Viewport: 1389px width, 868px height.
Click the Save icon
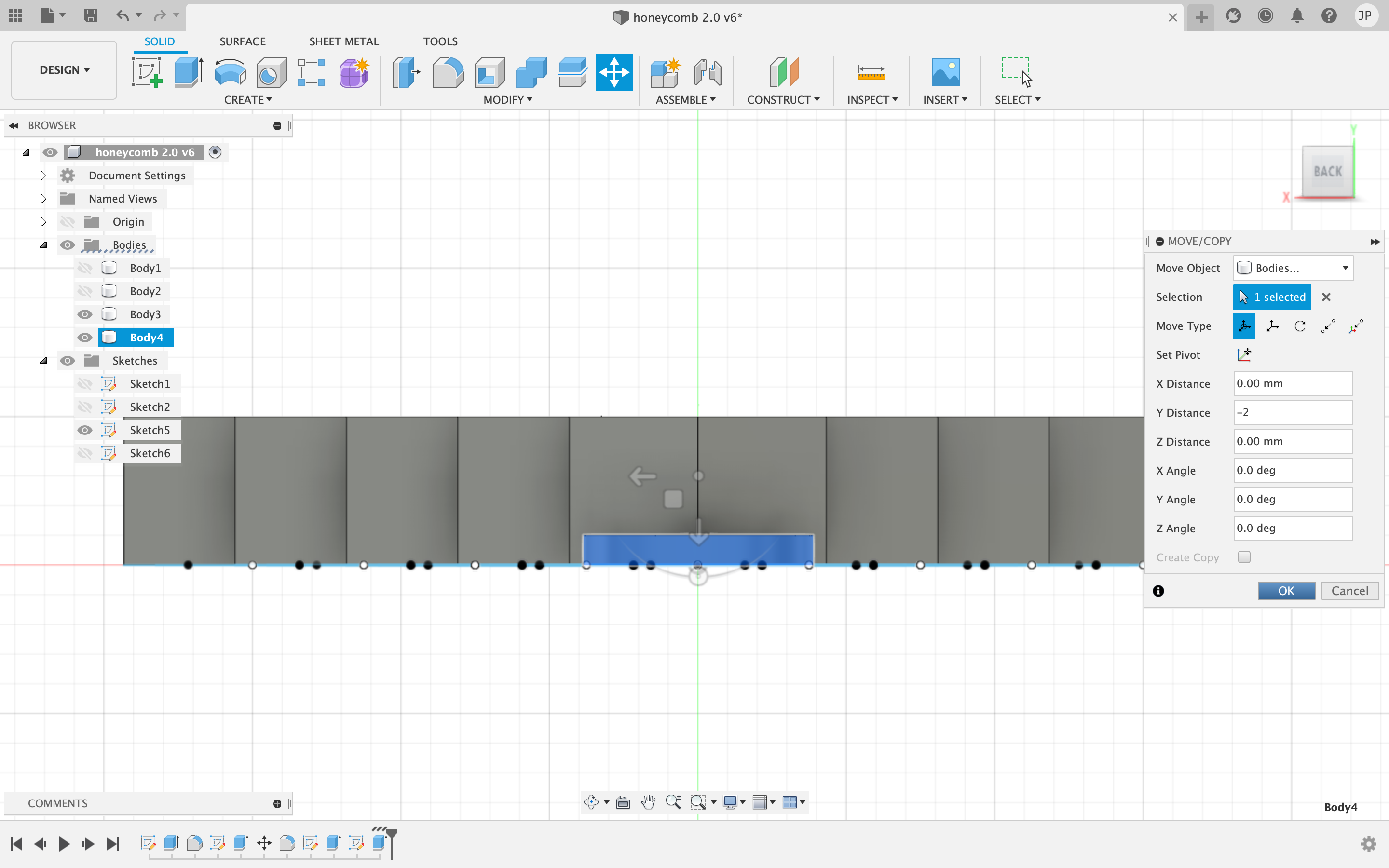click(x=90, y=15)
